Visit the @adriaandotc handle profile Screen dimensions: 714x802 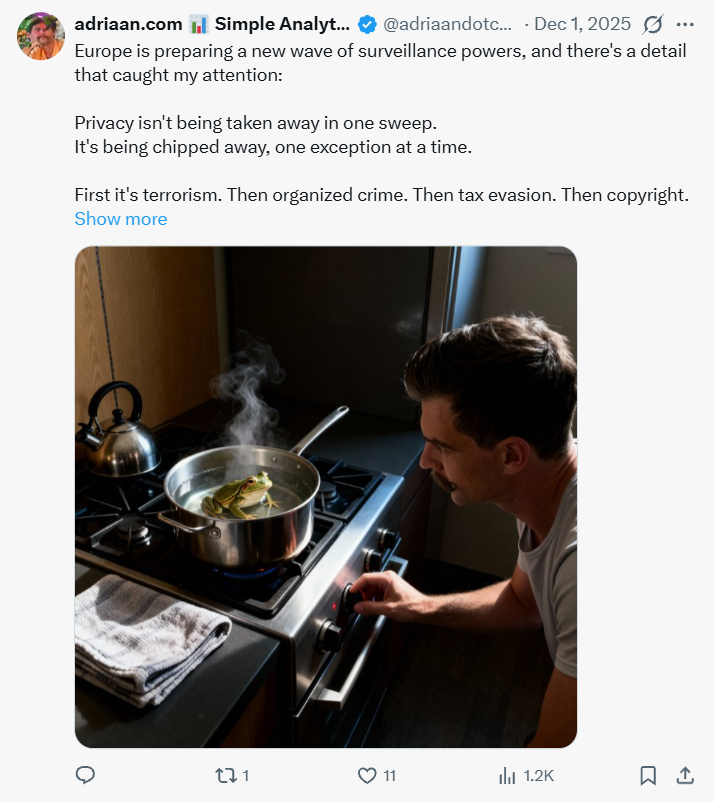(x=447, y=24)
